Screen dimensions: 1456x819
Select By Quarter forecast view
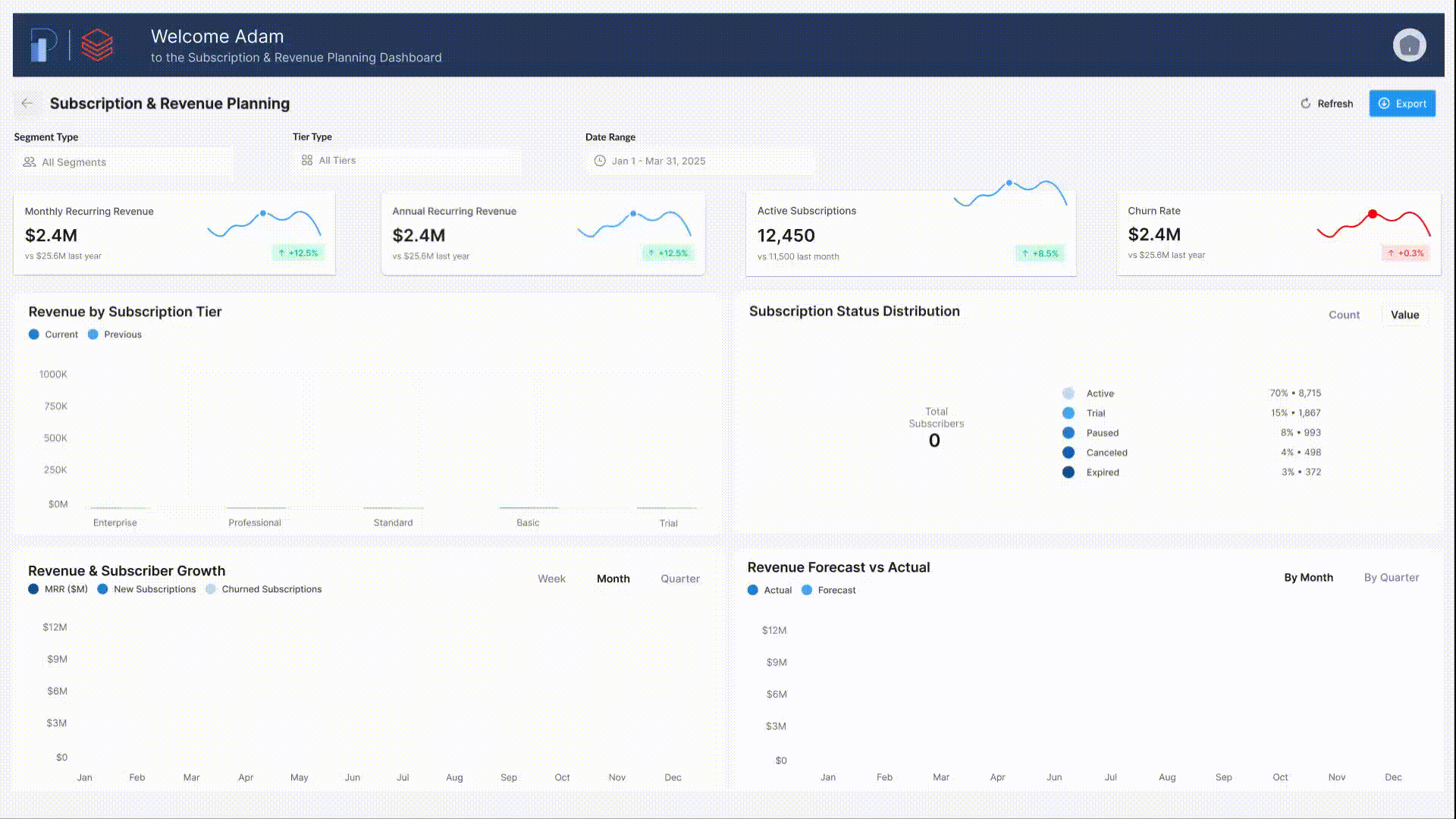pyautogui.click(x=1391, y=578)
